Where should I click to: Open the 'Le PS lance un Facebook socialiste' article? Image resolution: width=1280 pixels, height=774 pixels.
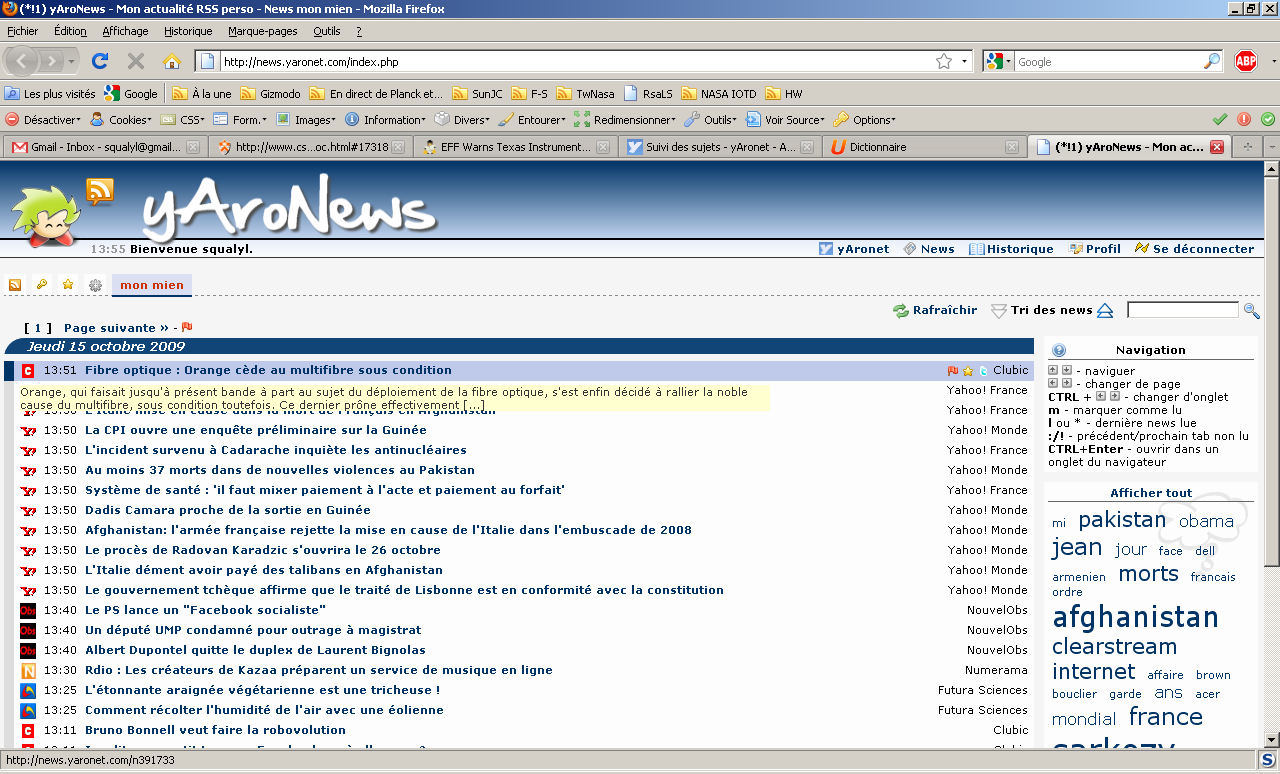point(205,610)
